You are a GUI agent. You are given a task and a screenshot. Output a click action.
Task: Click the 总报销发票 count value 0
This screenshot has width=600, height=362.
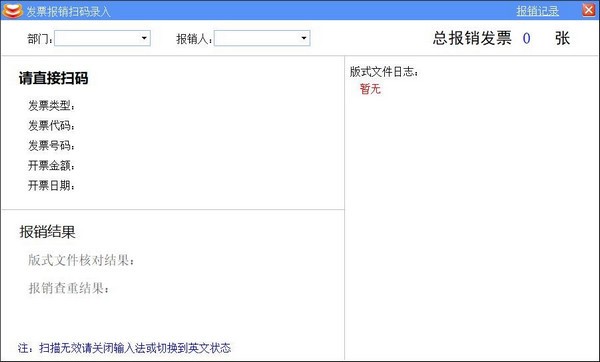coord(527,38)
